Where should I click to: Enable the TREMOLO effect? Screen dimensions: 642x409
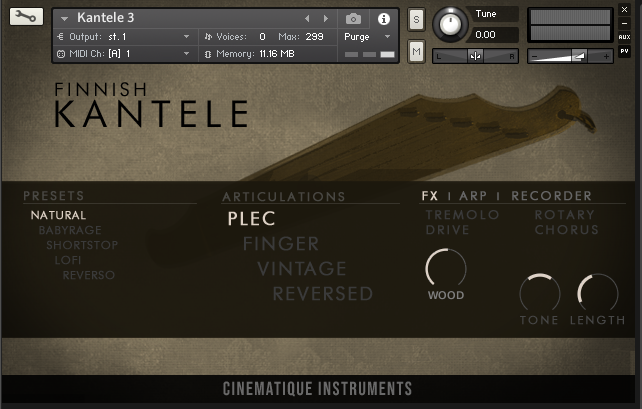pyautogui.click(x=462, y=215)
